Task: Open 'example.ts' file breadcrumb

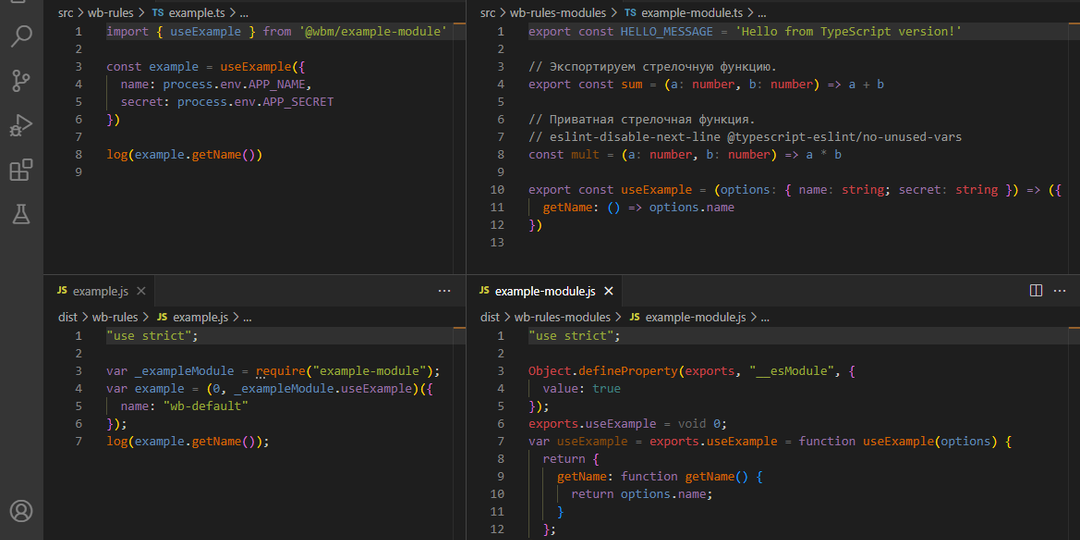Action: click(195, 12)
